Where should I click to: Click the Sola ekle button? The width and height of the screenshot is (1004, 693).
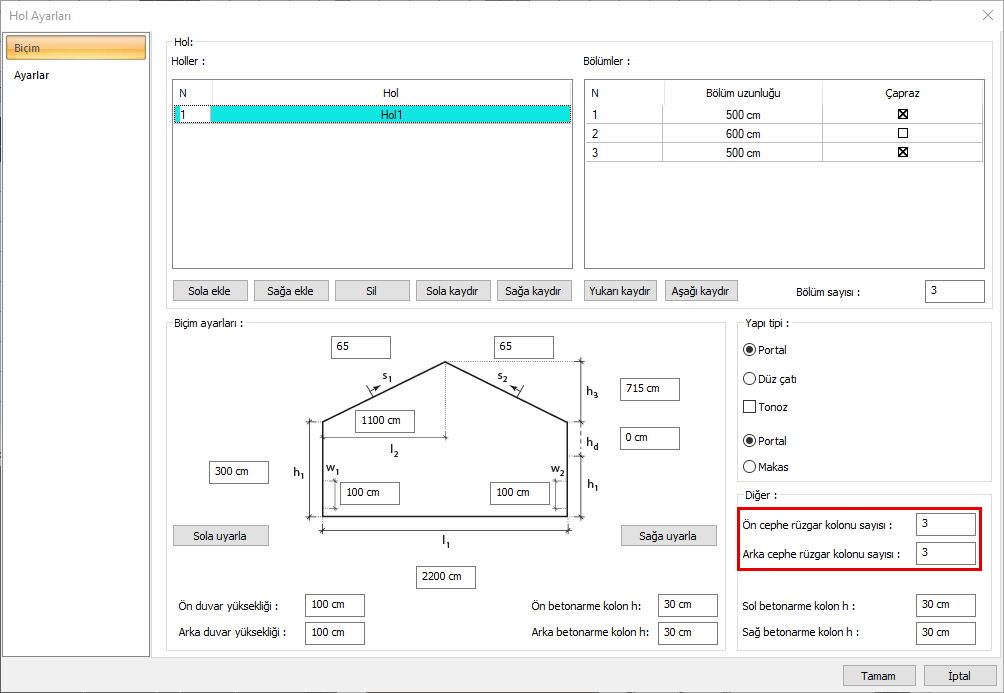210,291
